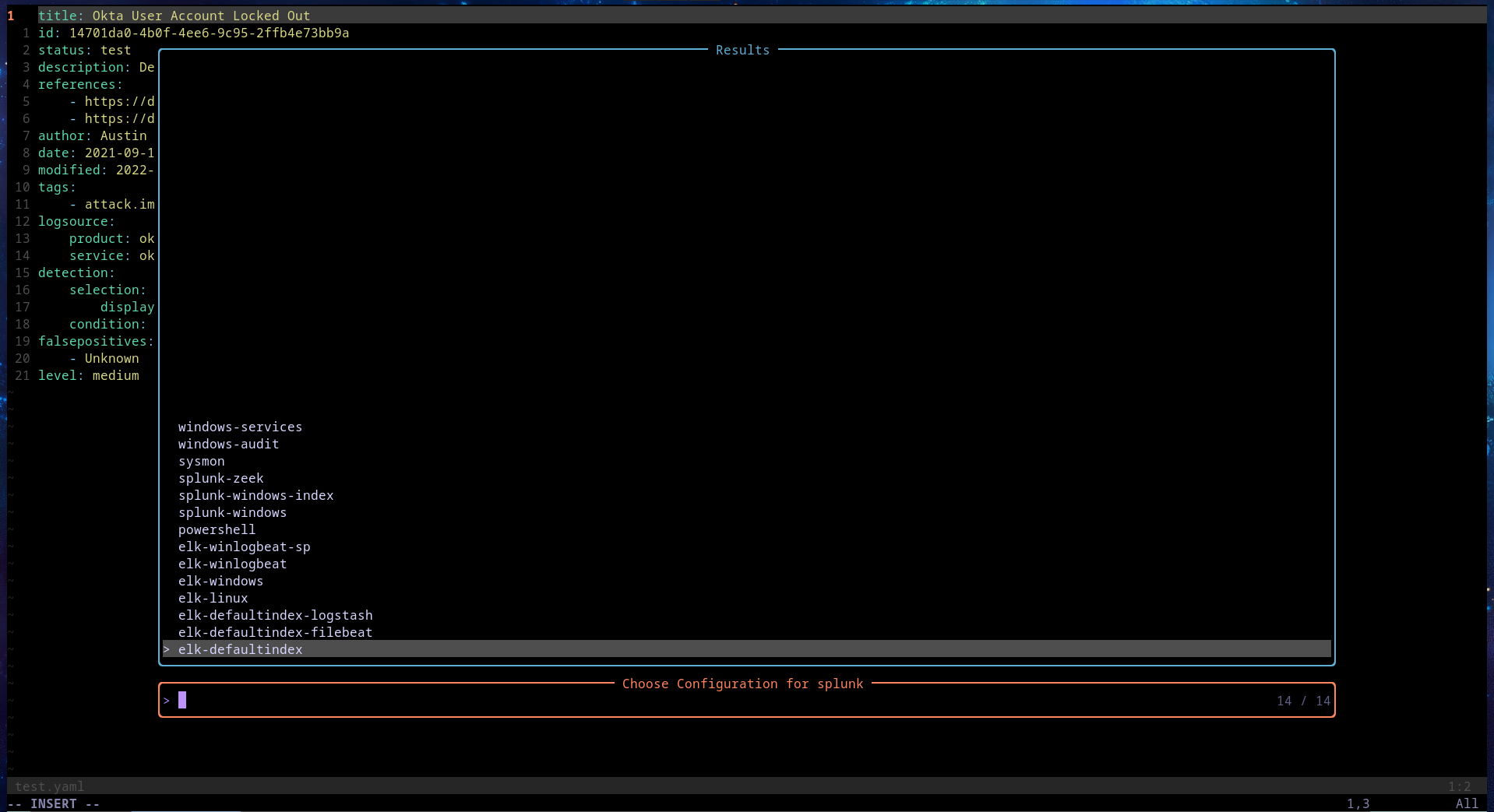Choose windows-audit from the results panel
The height and width of the screenshot is (812, 1494).
coord(228,444)
